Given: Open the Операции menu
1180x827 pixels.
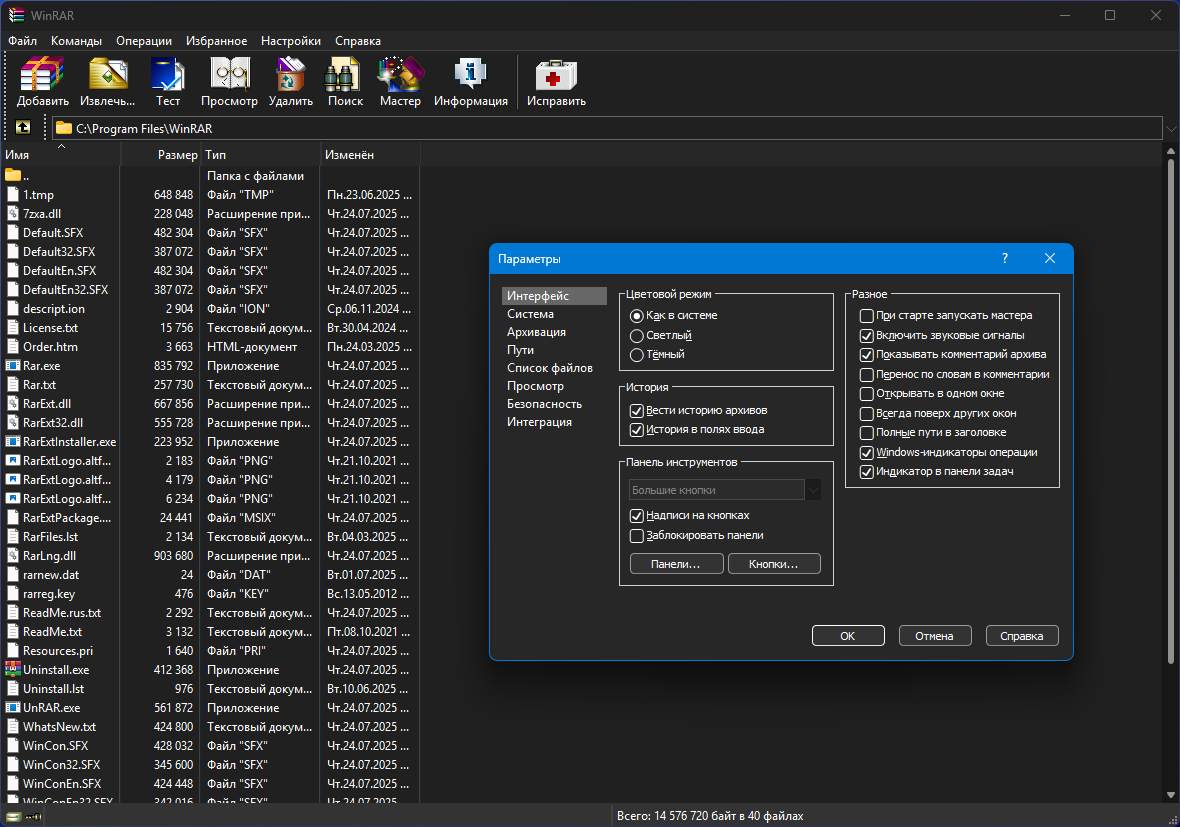Looking at the screenshot, I should coord(144,41).
